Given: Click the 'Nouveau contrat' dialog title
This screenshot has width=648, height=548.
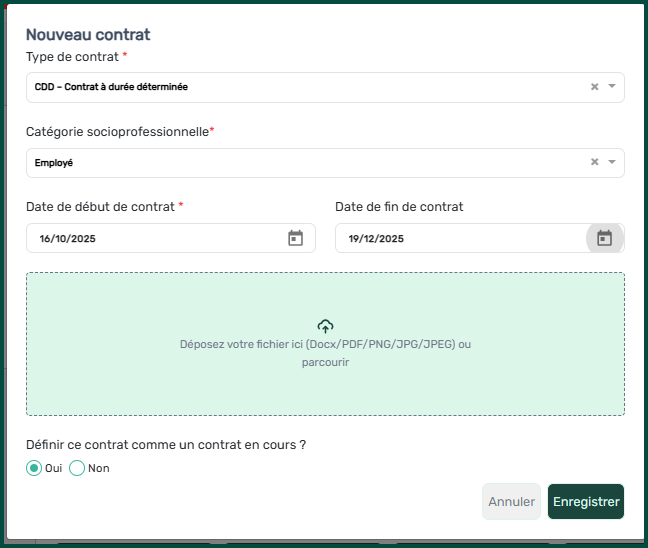Looking at the screenshot, I should [x=88, y=35].
